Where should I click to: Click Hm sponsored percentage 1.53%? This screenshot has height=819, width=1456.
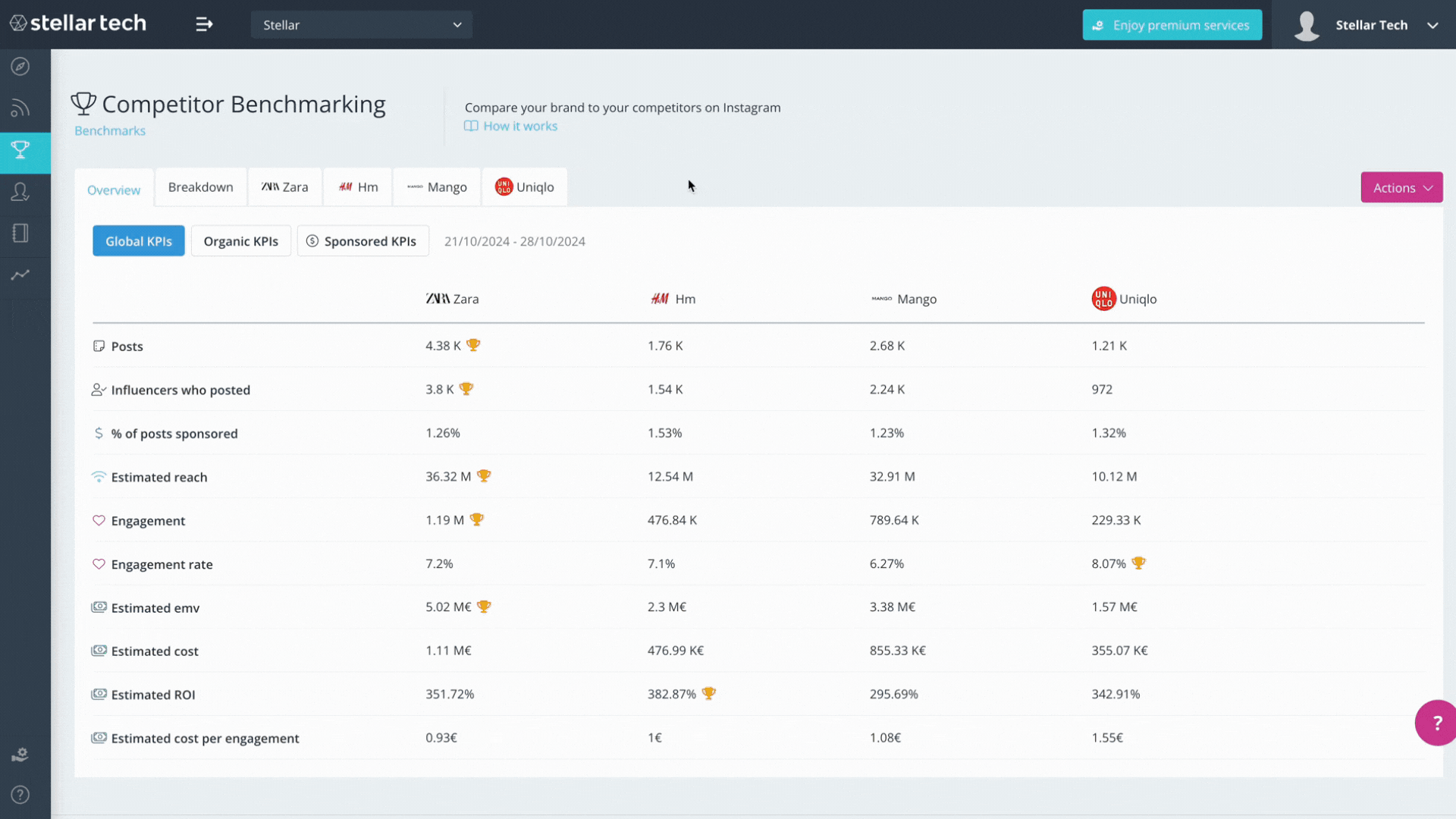click(665, 433)
